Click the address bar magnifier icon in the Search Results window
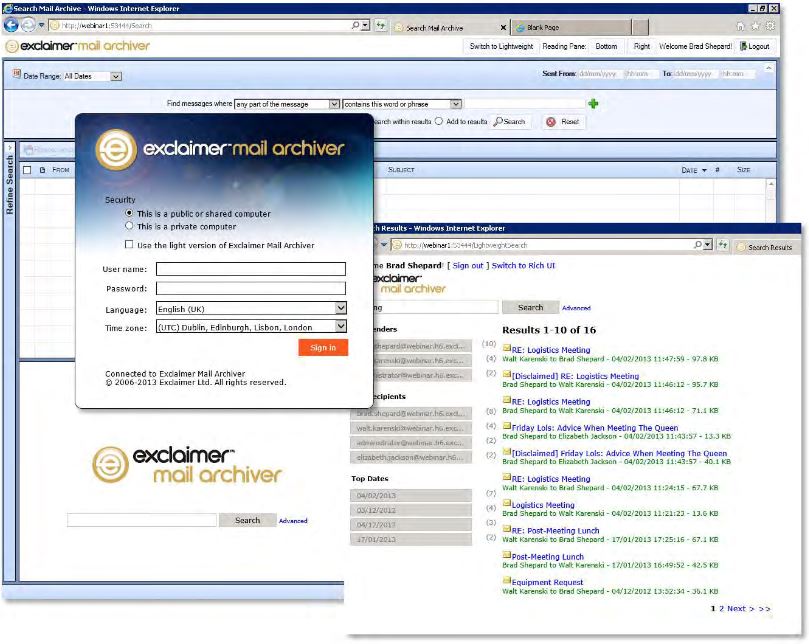 coord(698,245)
